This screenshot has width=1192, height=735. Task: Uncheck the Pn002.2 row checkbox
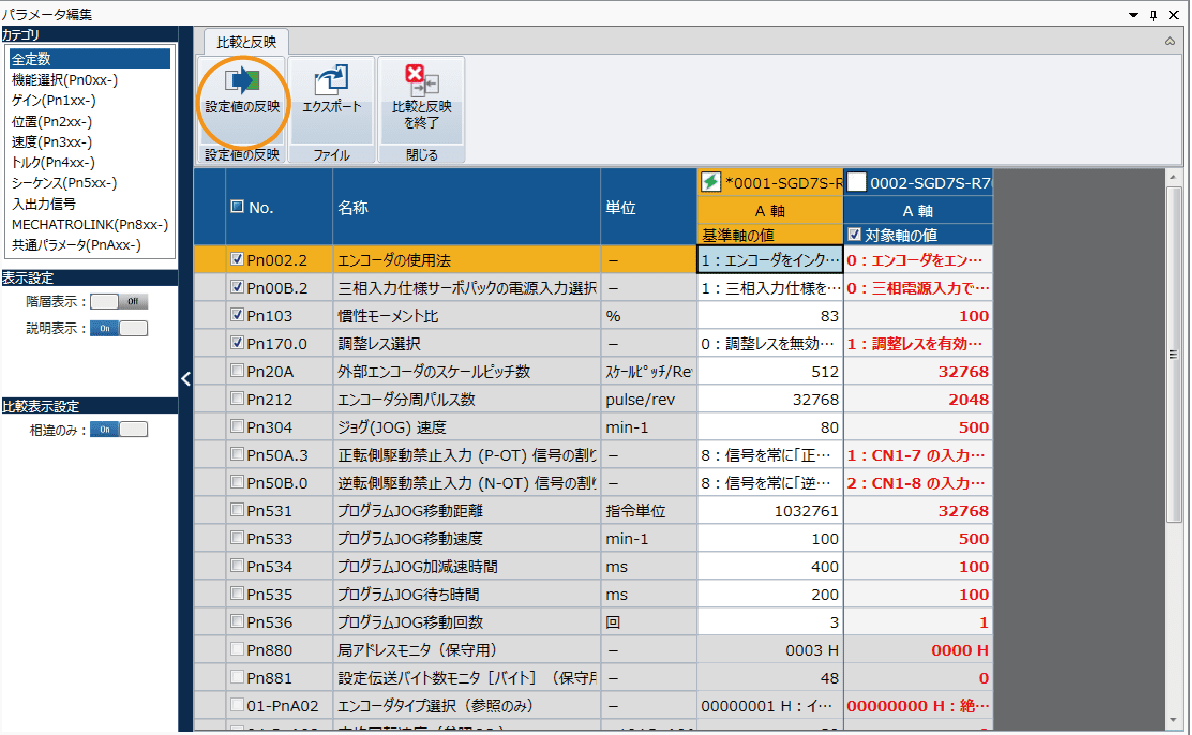coord(237,259)
